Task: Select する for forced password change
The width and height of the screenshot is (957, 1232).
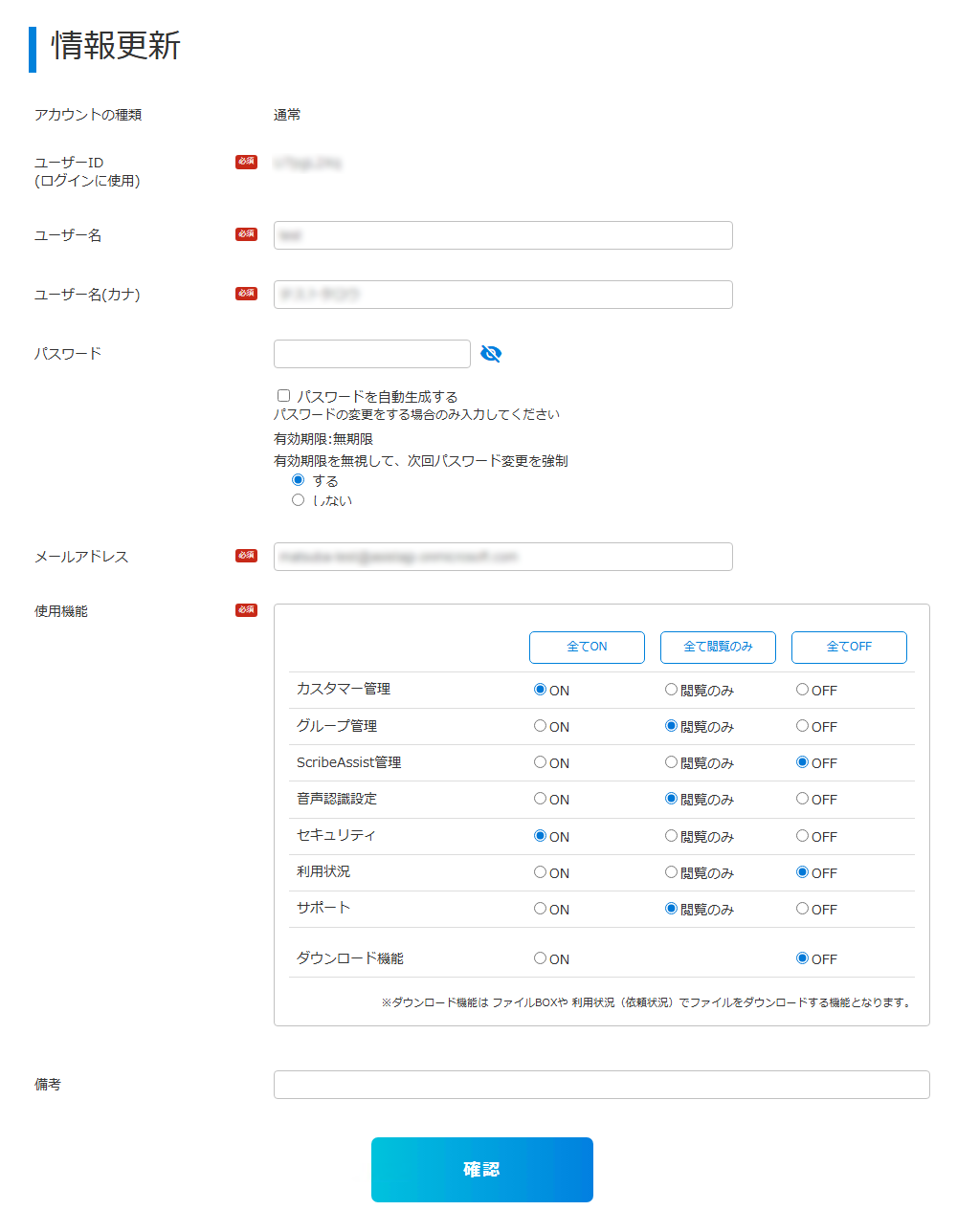Action: [x=299, y=480]
